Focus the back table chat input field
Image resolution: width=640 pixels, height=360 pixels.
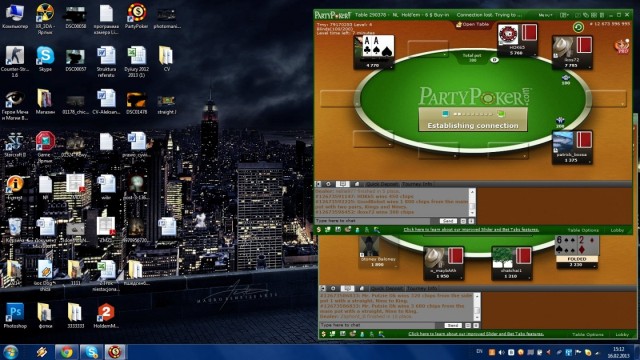click(378, 325)
